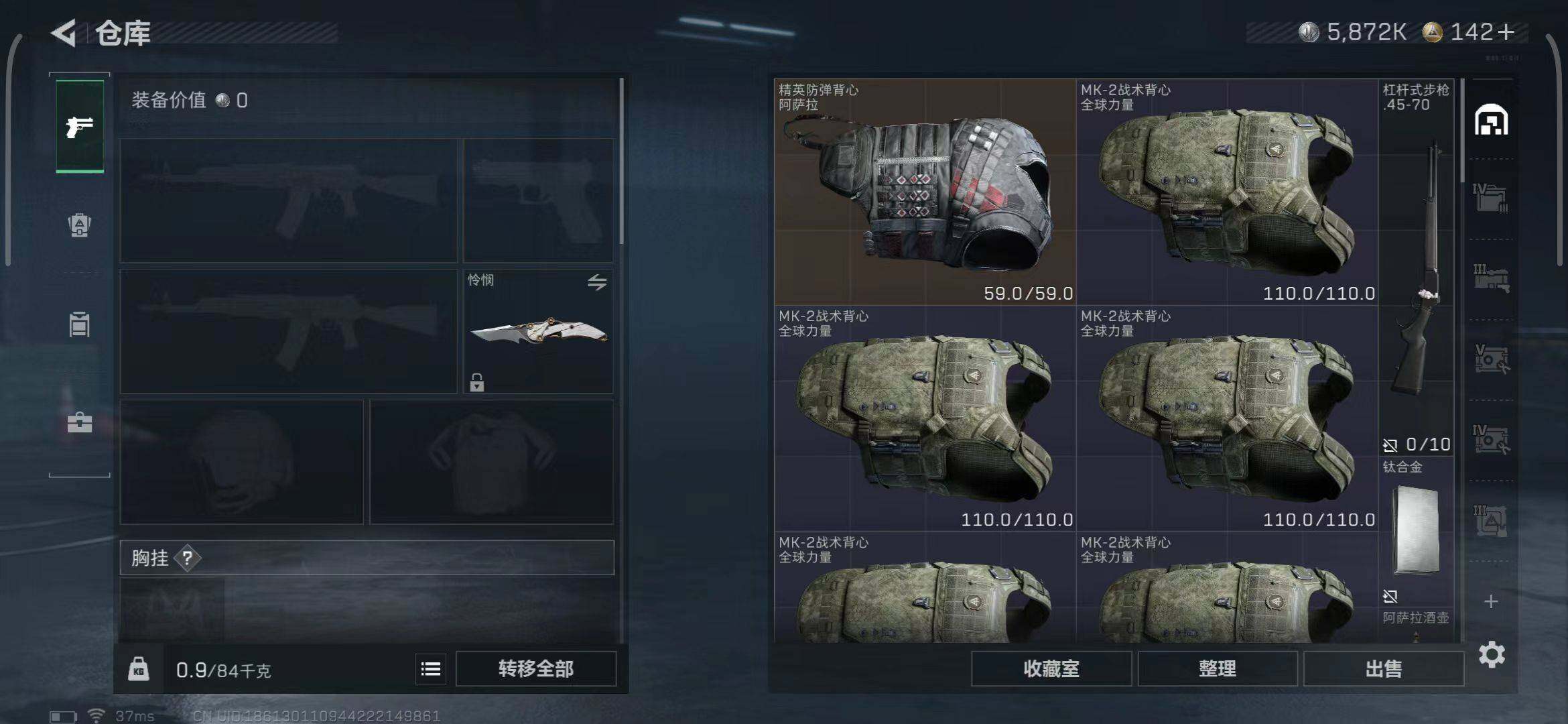Select the 精英防弹背心 阿萨拉 armor vest
Image resolution: width=1568 pixels, height=724 pixels.
coord(925,192)
